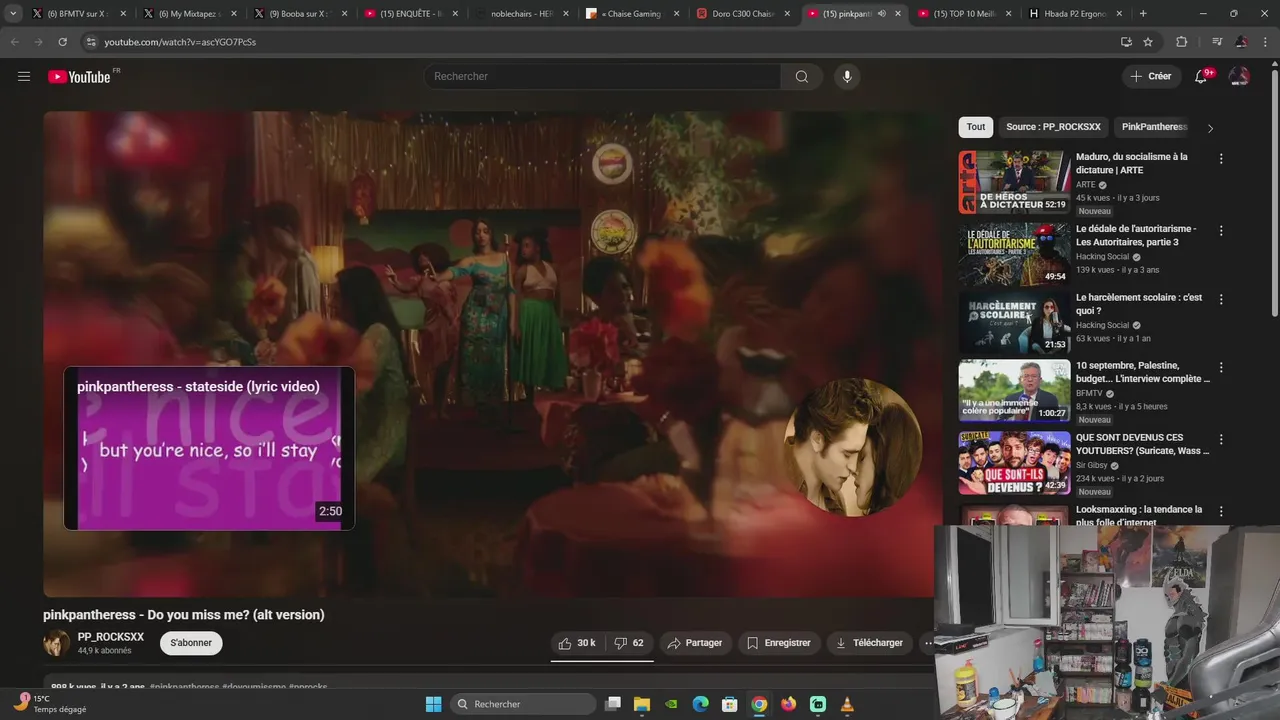The height and width of the screenshot is (720, 1280).
Task: Open the media control icon in the Chrome toolbar
Action: click(1217, 42)
